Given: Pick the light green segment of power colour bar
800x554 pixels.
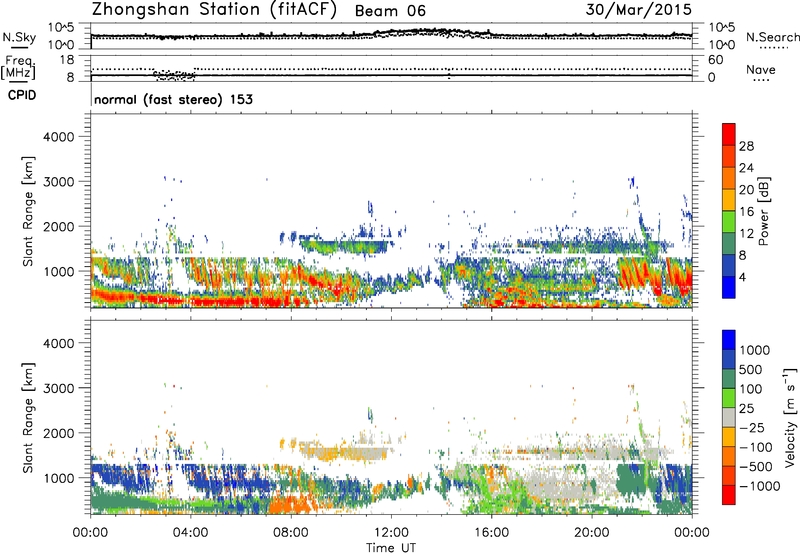Looking at the screenshot, I should [x=729, y=222].
